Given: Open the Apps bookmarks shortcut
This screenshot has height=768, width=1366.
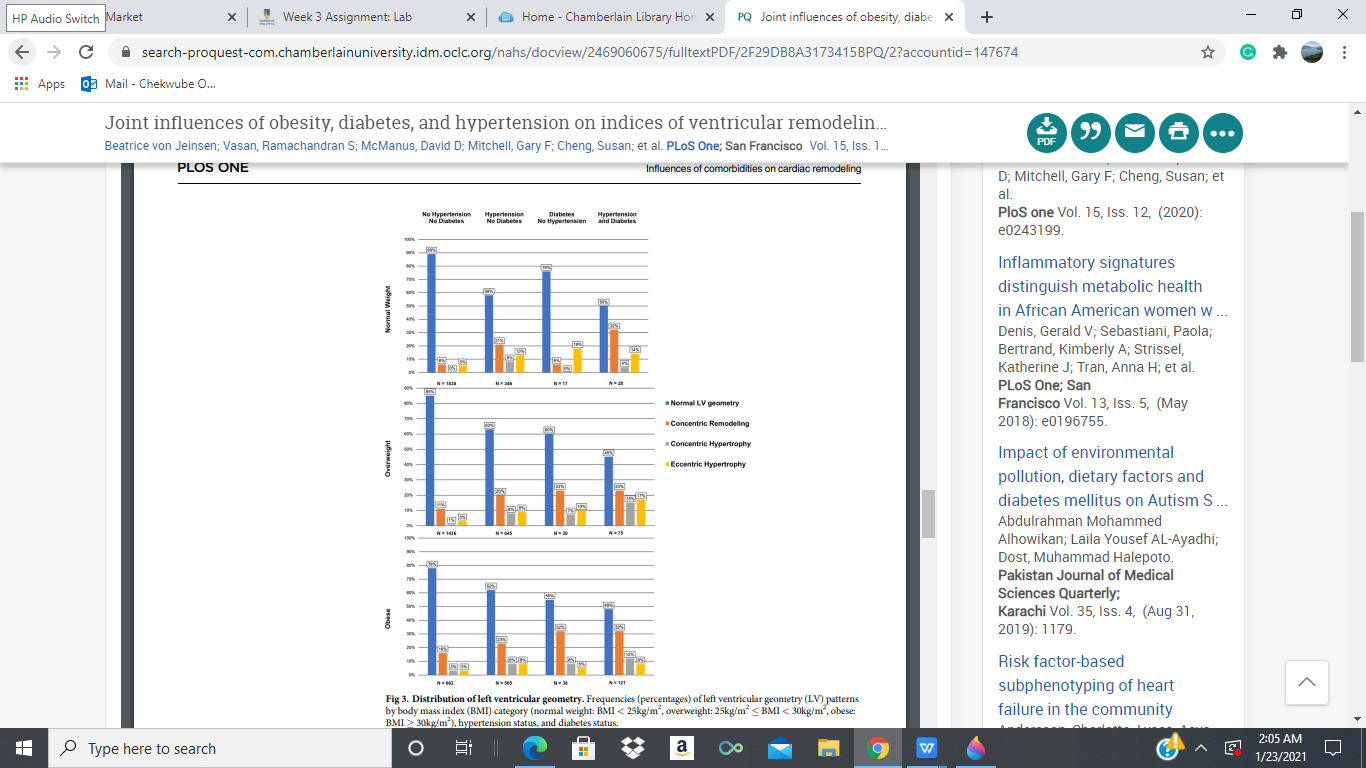Looking at the screenshot, I should 40,84.
